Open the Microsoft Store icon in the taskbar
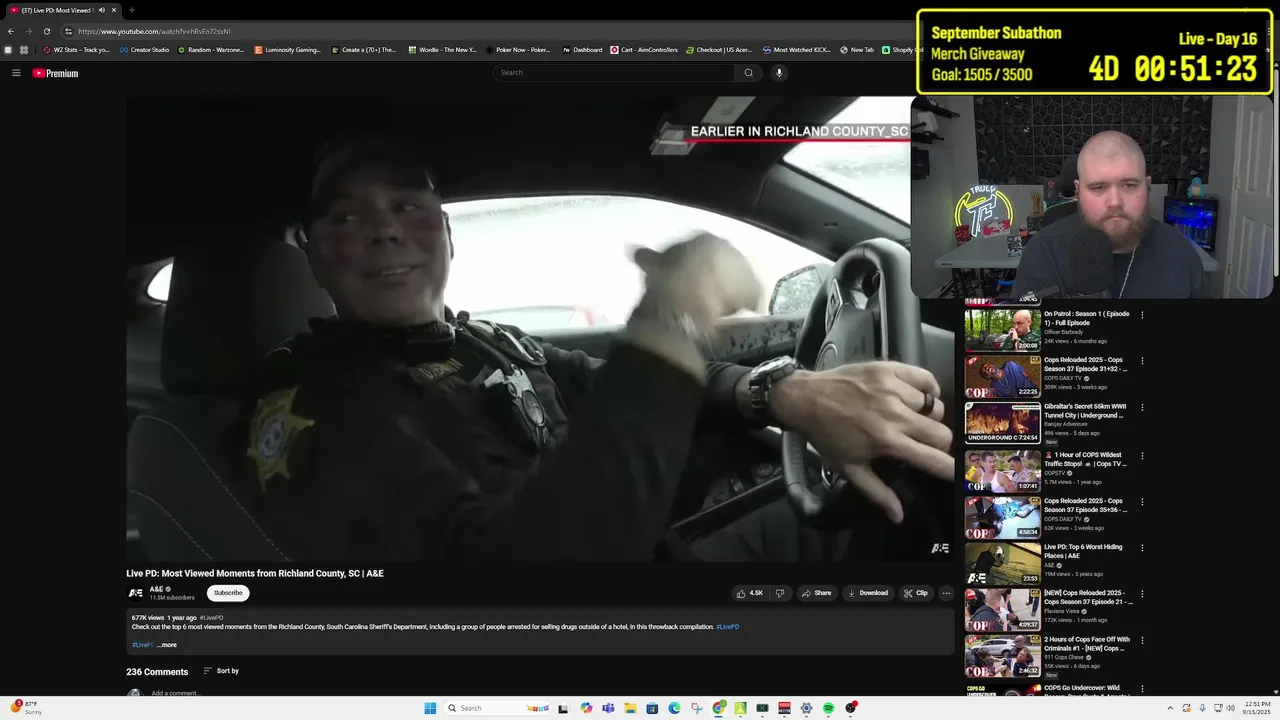1280x720 pixels. pos(652,708)
